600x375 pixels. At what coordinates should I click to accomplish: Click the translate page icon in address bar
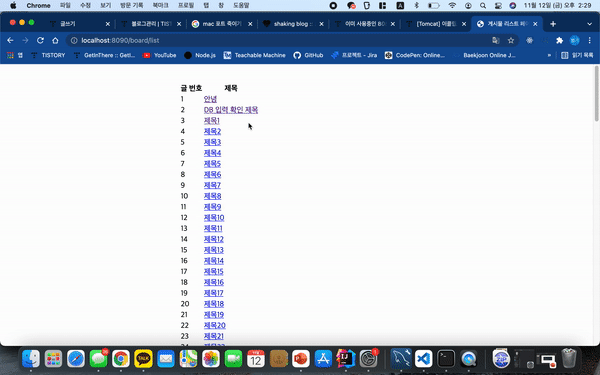click(496, 40)
